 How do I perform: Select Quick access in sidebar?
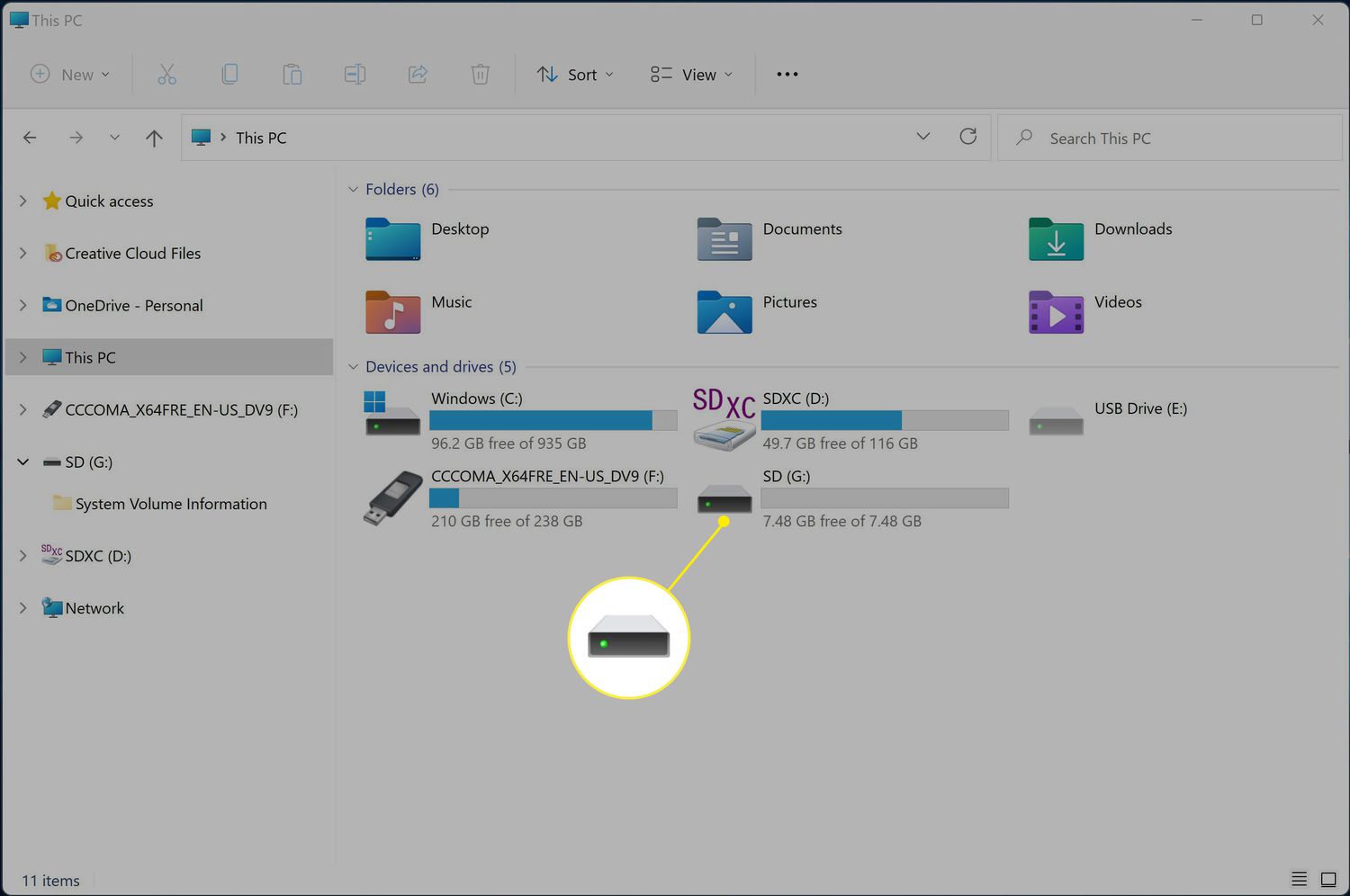[x=109, y=202]
